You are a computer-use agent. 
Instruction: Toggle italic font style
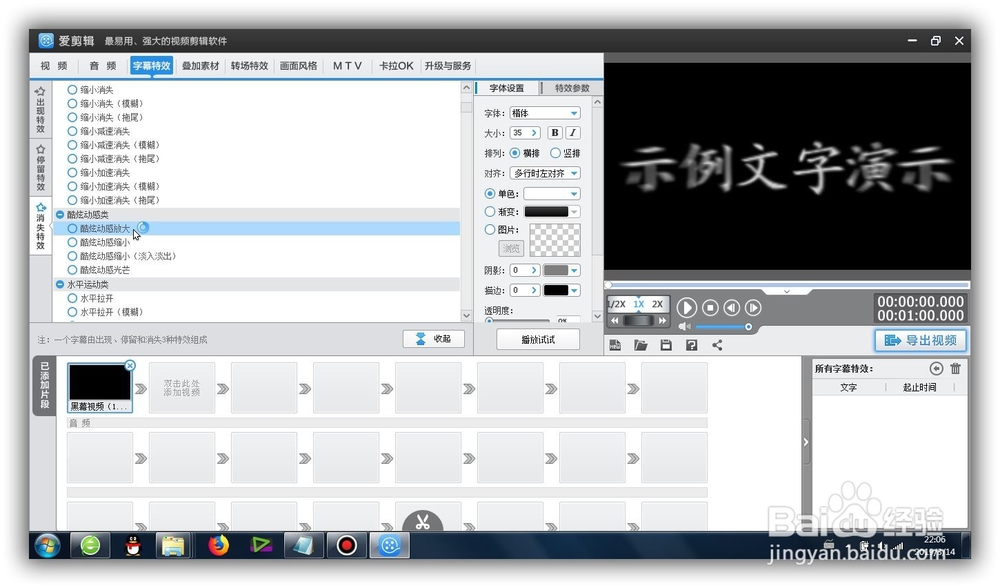(573, 133)
